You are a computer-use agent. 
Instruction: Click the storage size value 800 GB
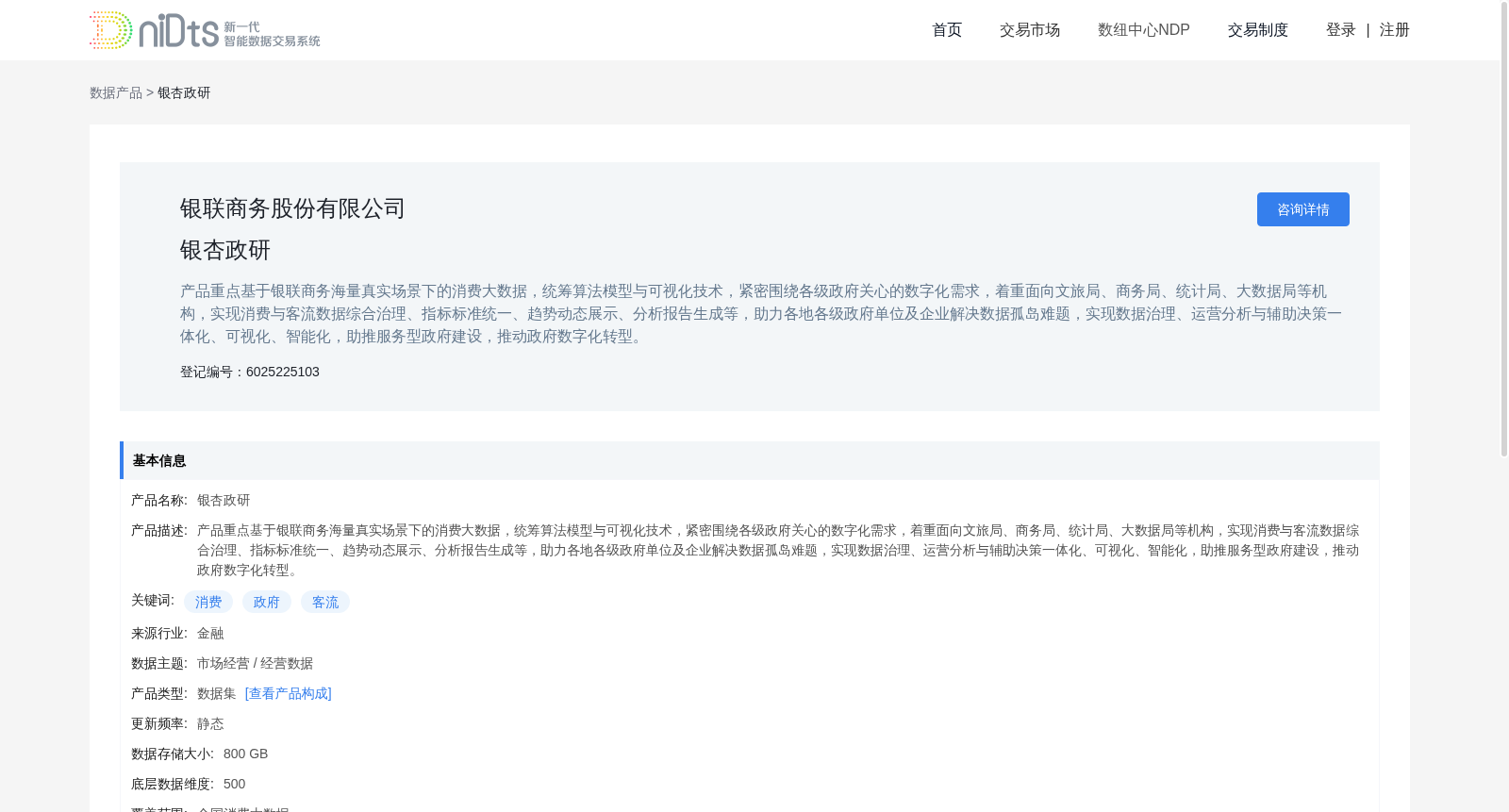click(246, 754)
